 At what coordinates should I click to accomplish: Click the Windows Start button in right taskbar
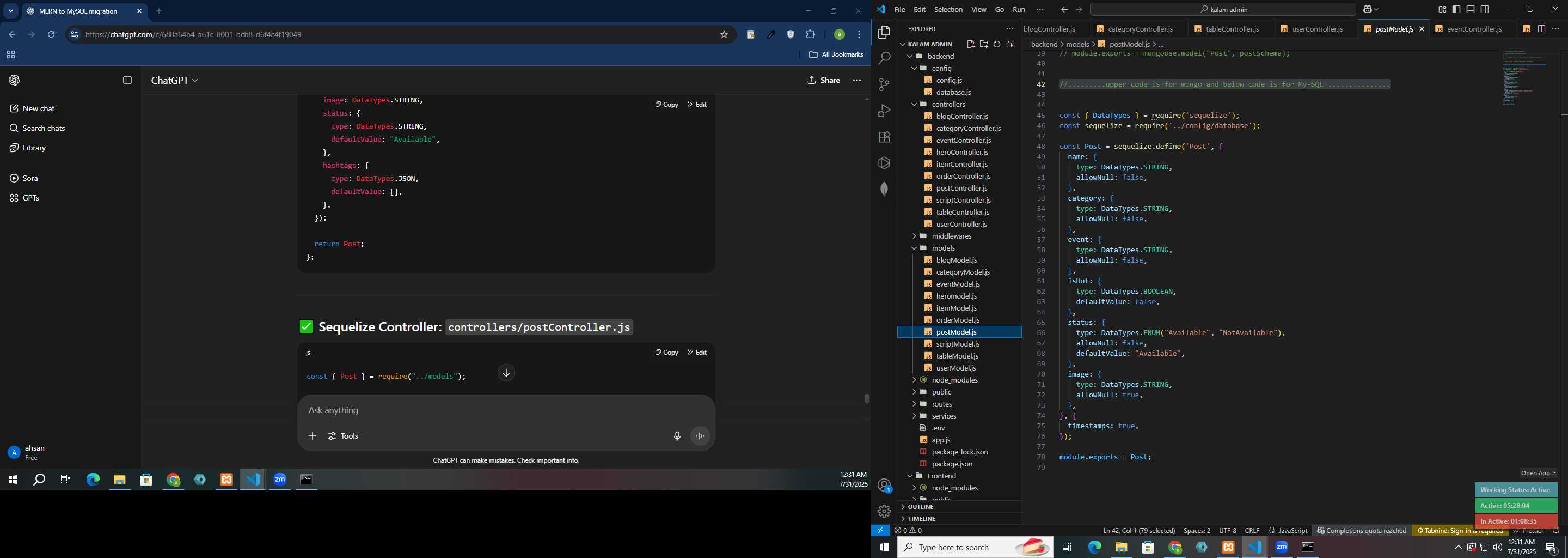tap(884, 548)
